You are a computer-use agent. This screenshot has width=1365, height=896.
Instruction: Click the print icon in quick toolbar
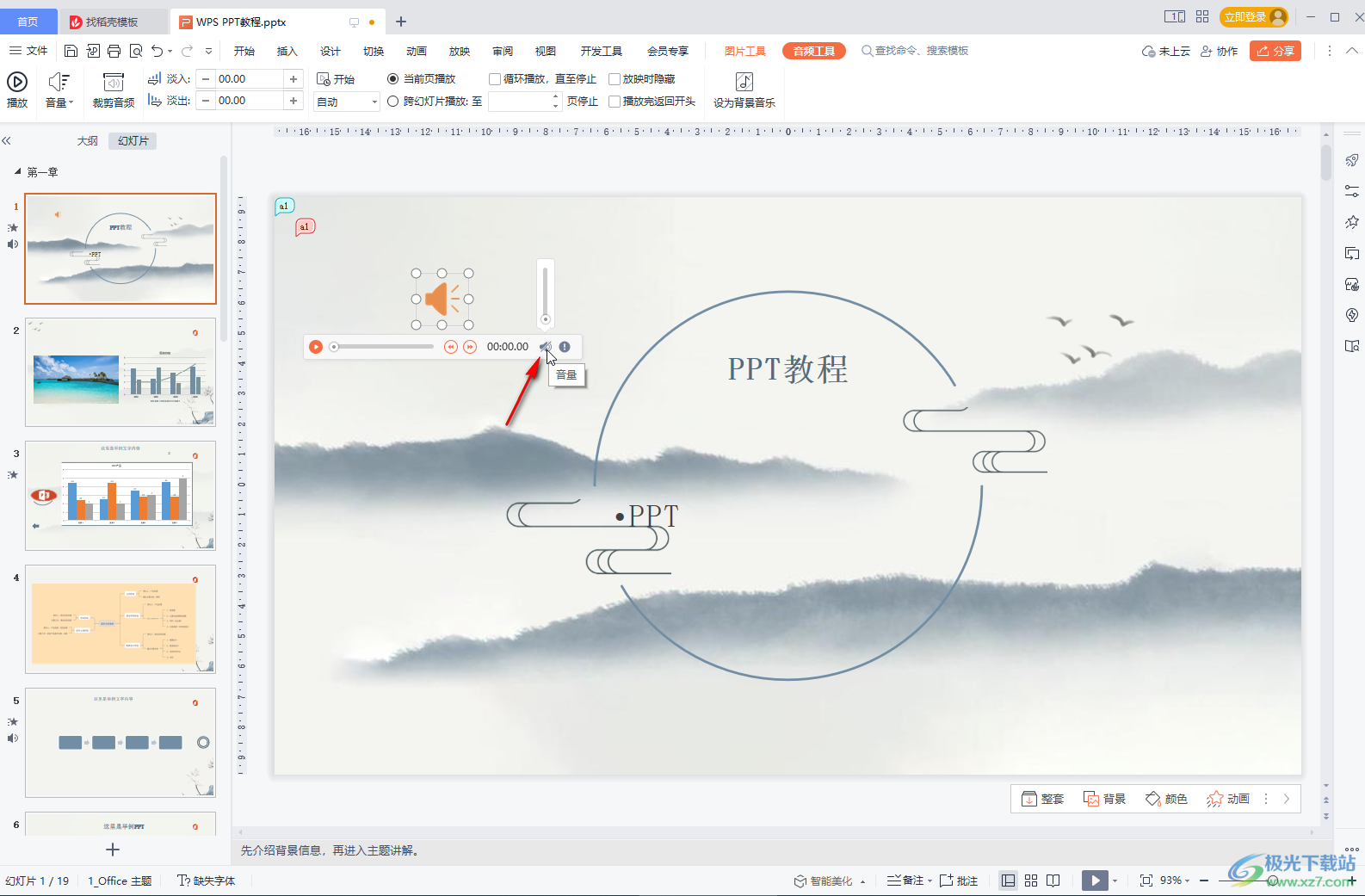(x=114, y=51)
